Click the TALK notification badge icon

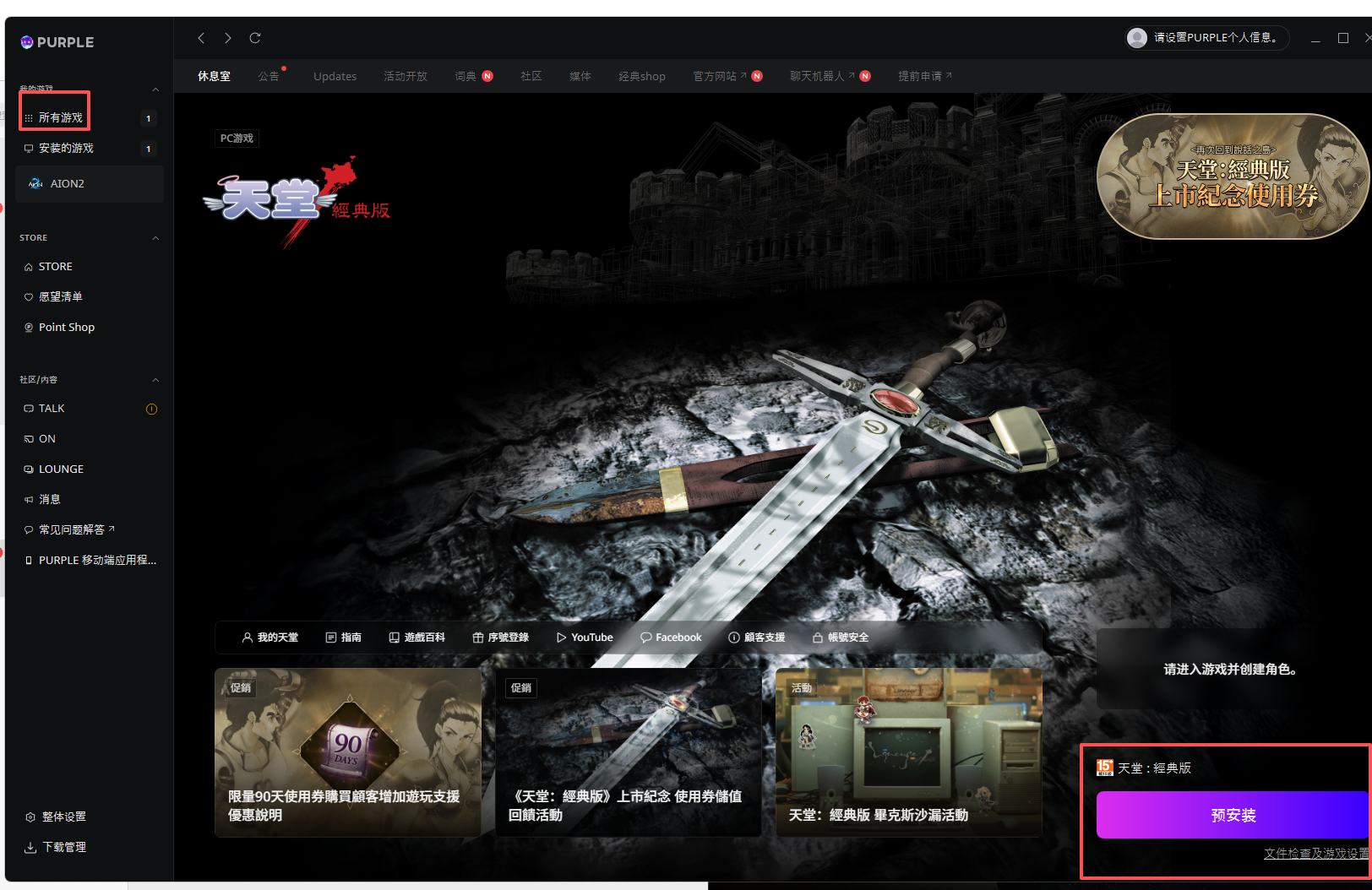[x=152, y=410]
